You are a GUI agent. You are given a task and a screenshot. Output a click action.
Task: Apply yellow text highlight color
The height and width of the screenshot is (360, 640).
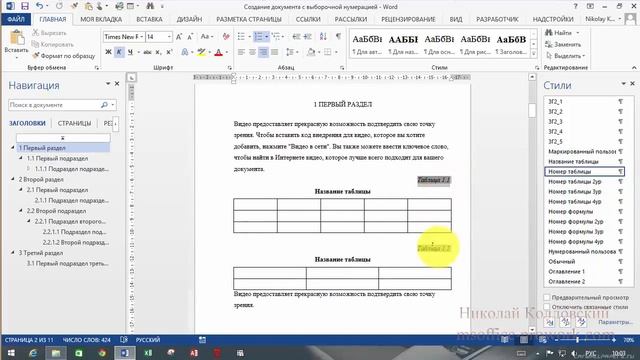tap(201, 52)
